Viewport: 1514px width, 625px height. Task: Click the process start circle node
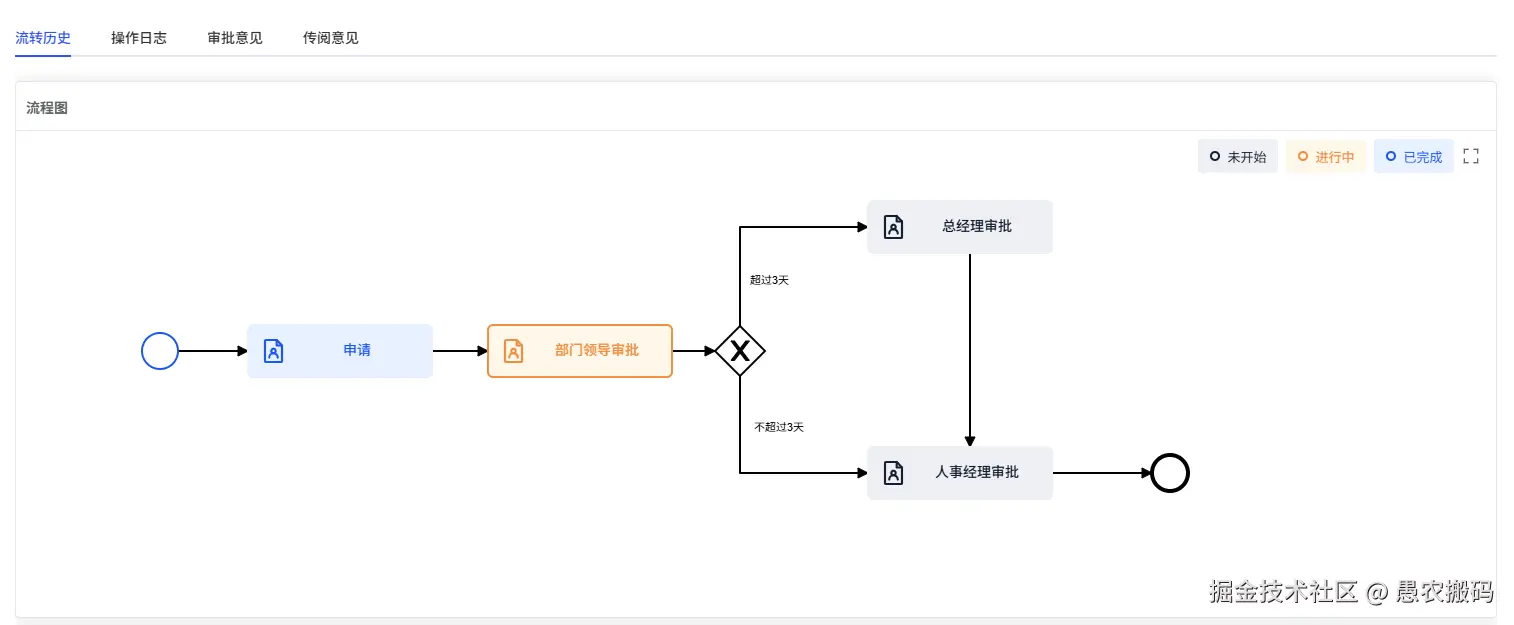[159, 350]
